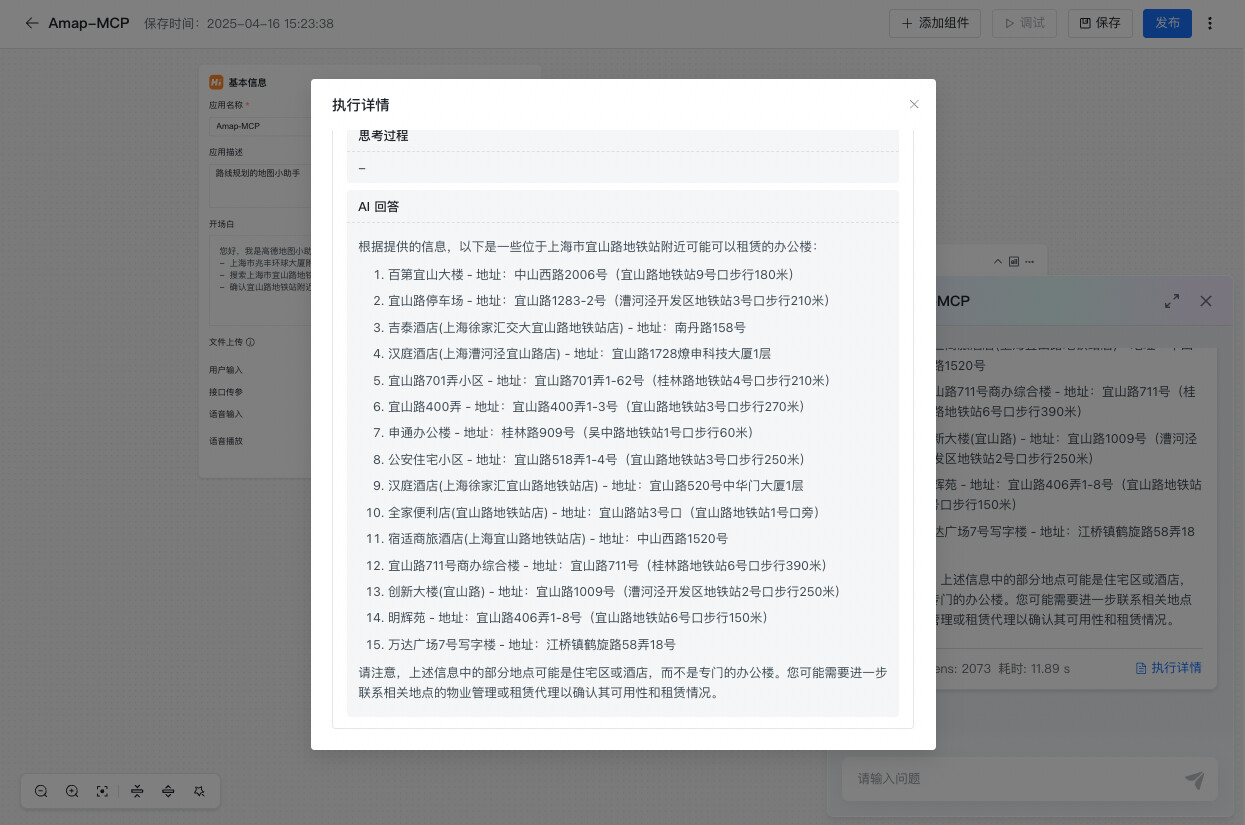
Task: Open the 执行详情 link in the chat panel
Action: pyautogui.click(x=1168, y=668)
